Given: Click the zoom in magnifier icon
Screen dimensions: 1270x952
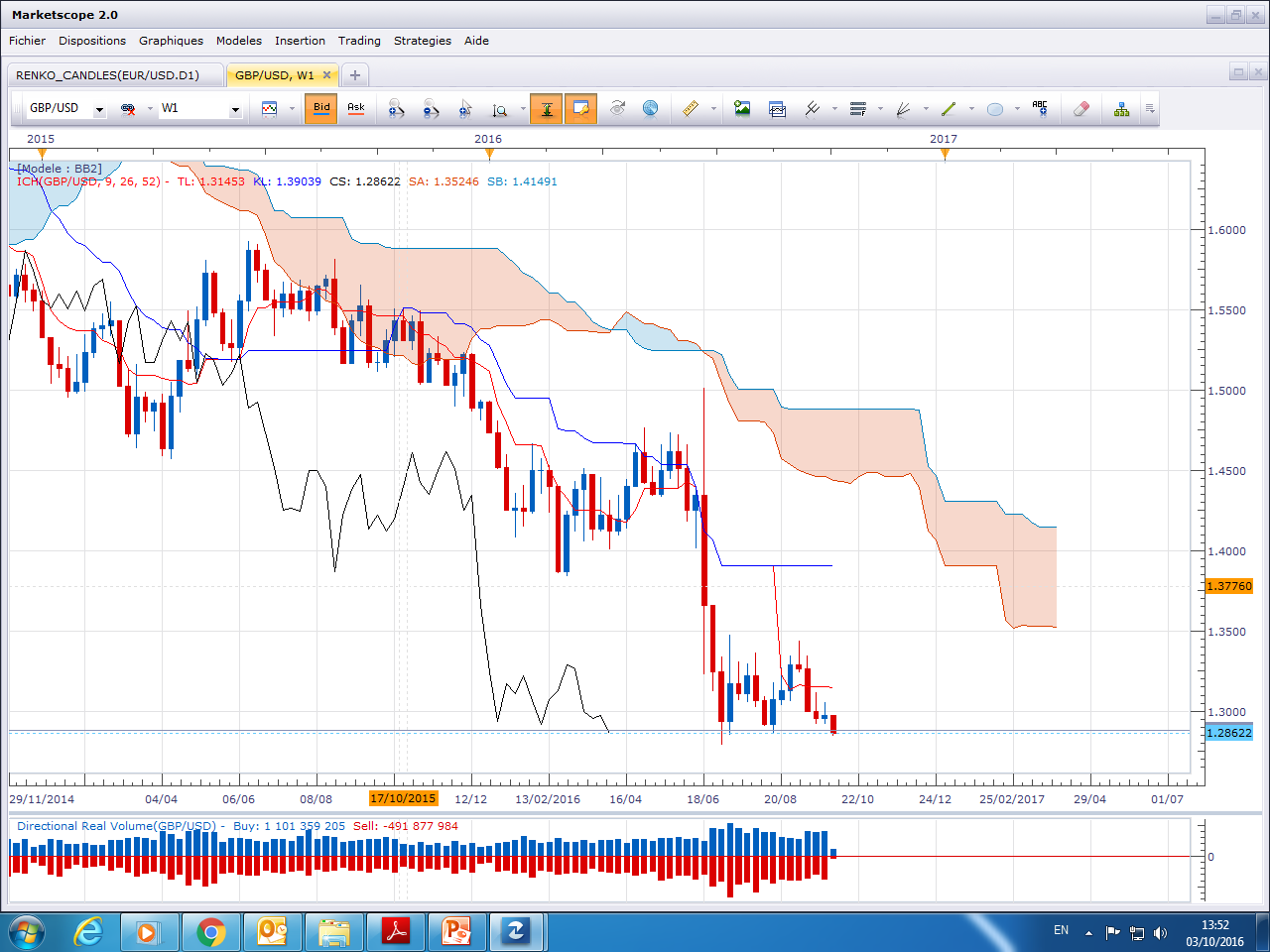Looking at the screenshot, I should (396, 109).
